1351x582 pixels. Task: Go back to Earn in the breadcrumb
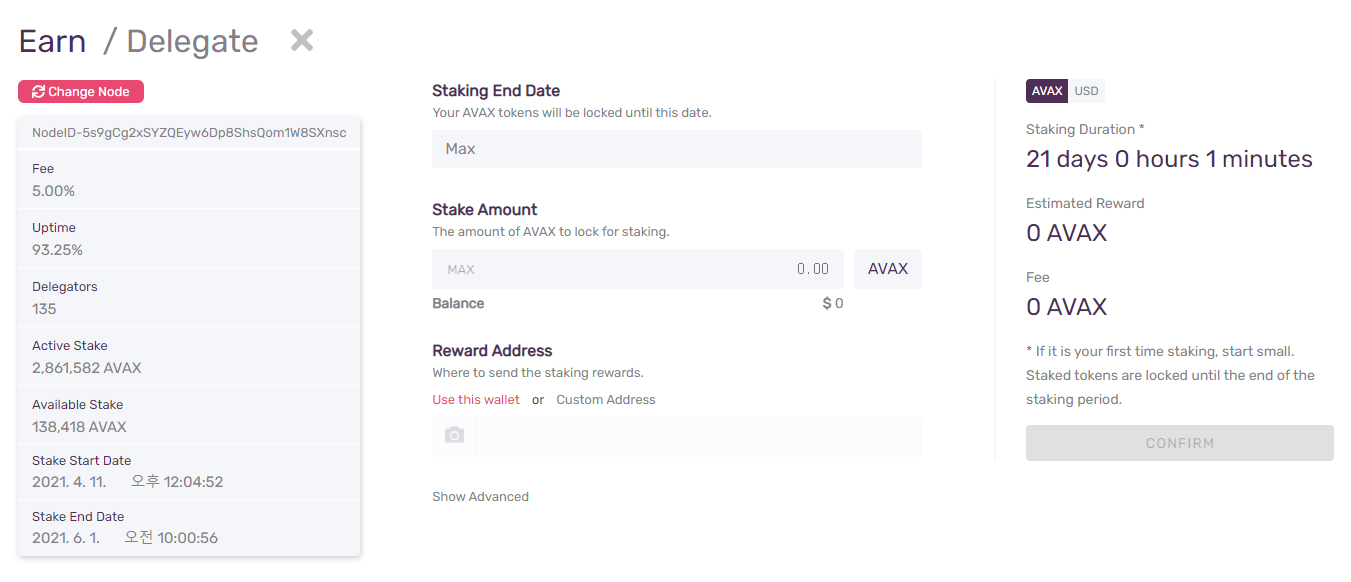point(52,41)
